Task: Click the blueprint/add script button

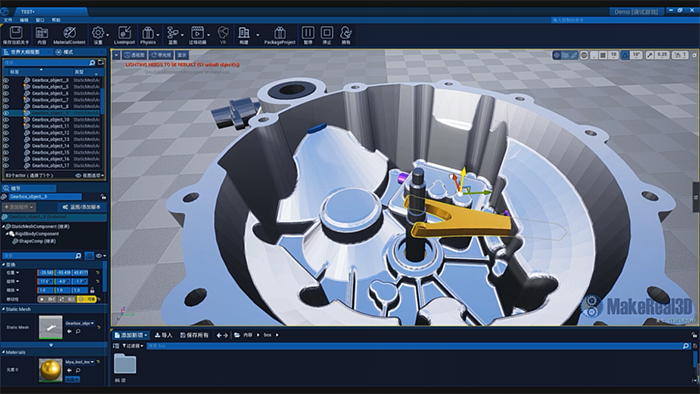Action: coord(82,207)
